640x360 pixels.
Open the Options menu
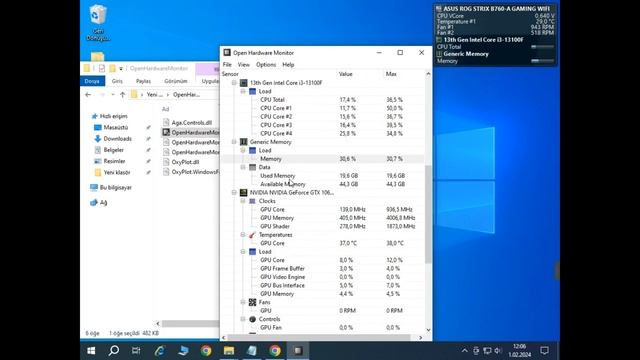[x=266, y=64]
